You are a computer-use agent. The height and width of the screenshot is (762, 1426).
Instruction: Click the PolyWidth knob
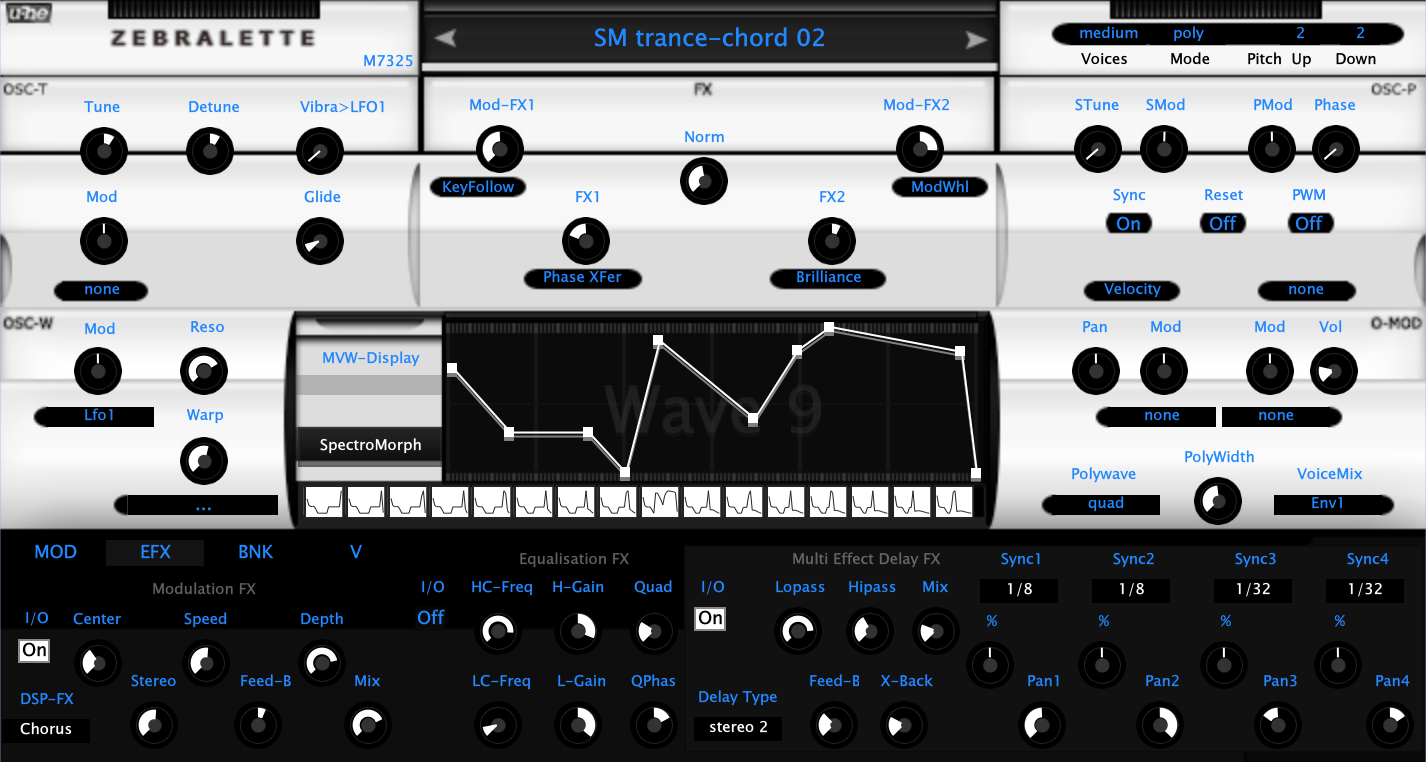point(1217,501)
